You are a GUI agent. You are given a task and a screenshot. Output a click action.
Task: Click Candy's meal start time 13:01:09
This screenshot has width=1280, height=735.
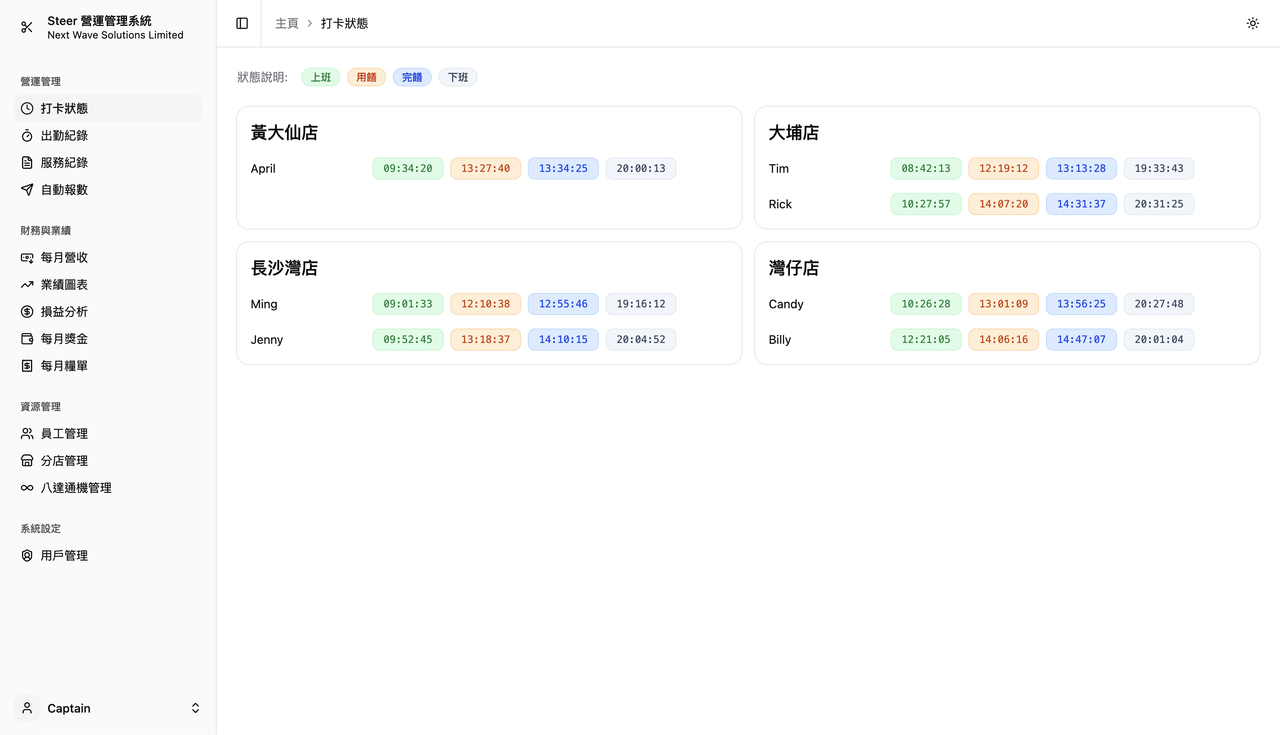point(1004,304)
